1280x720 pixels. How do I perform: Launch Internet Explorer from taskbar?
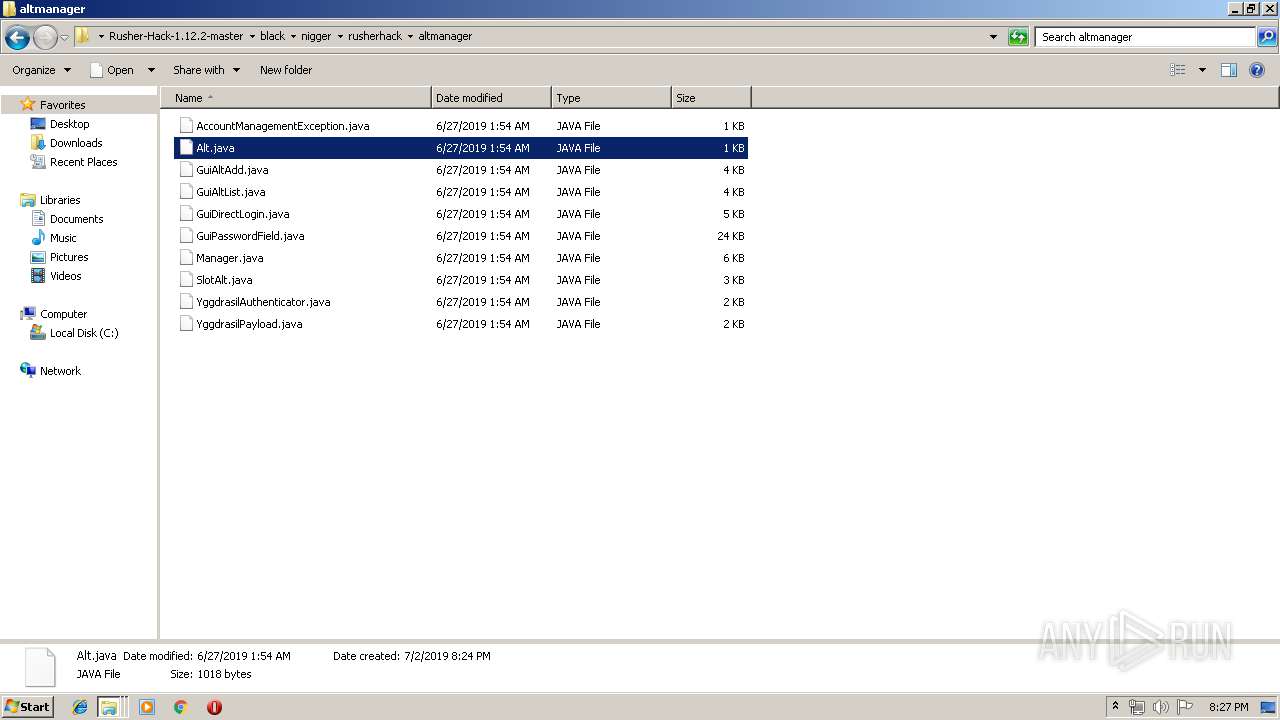click(x=80, y=707)
